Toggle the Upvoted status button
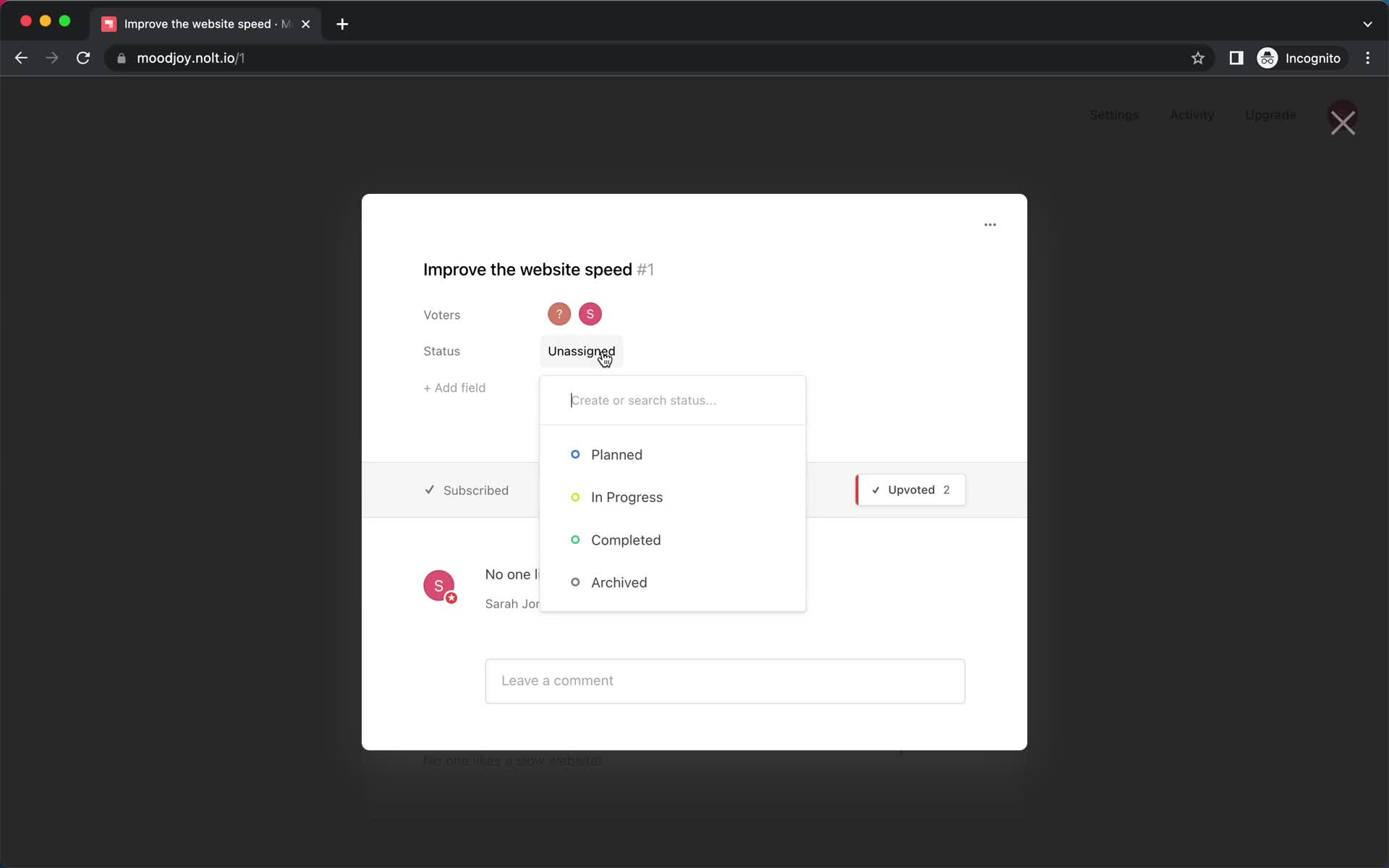1389x868 pixels. click(x=909, y=489)
